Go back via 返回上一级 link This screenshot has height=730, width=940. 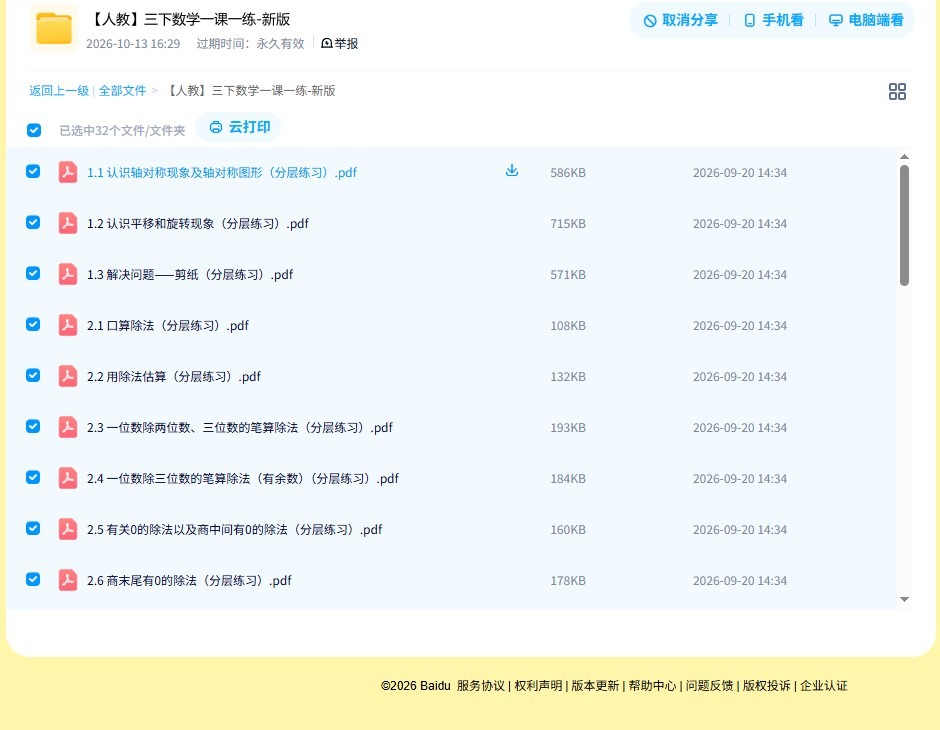click(59, 91)
